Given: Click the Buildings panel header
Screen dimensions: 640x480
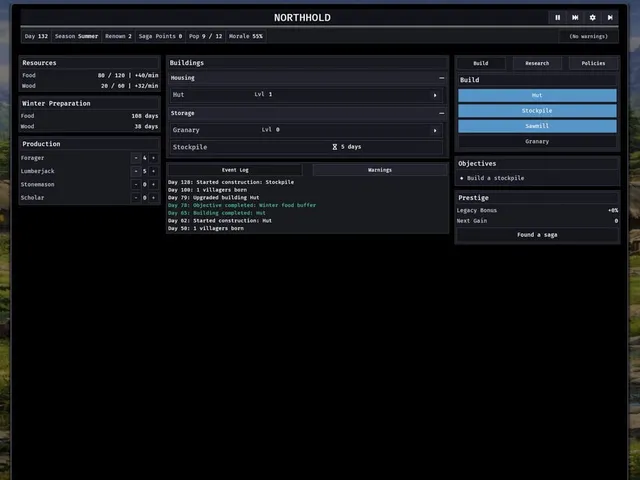Looking at the screenshot, I should [308, 63].
